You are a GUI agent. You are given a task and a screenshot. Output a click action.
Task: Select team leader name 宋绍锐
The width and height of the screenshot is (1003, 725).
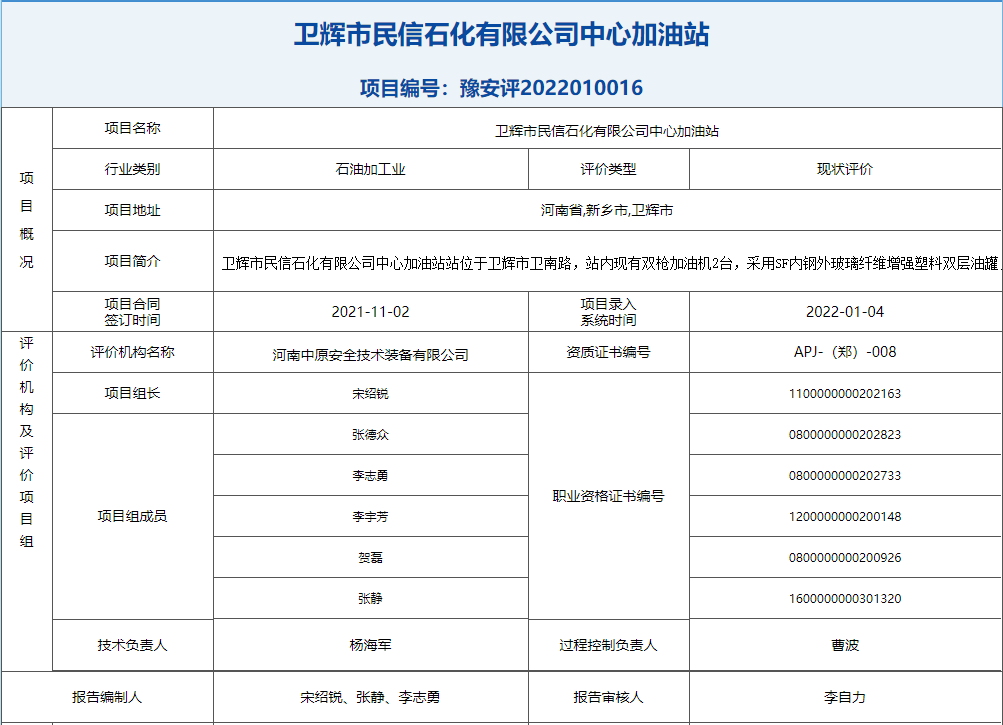(370, 394)
